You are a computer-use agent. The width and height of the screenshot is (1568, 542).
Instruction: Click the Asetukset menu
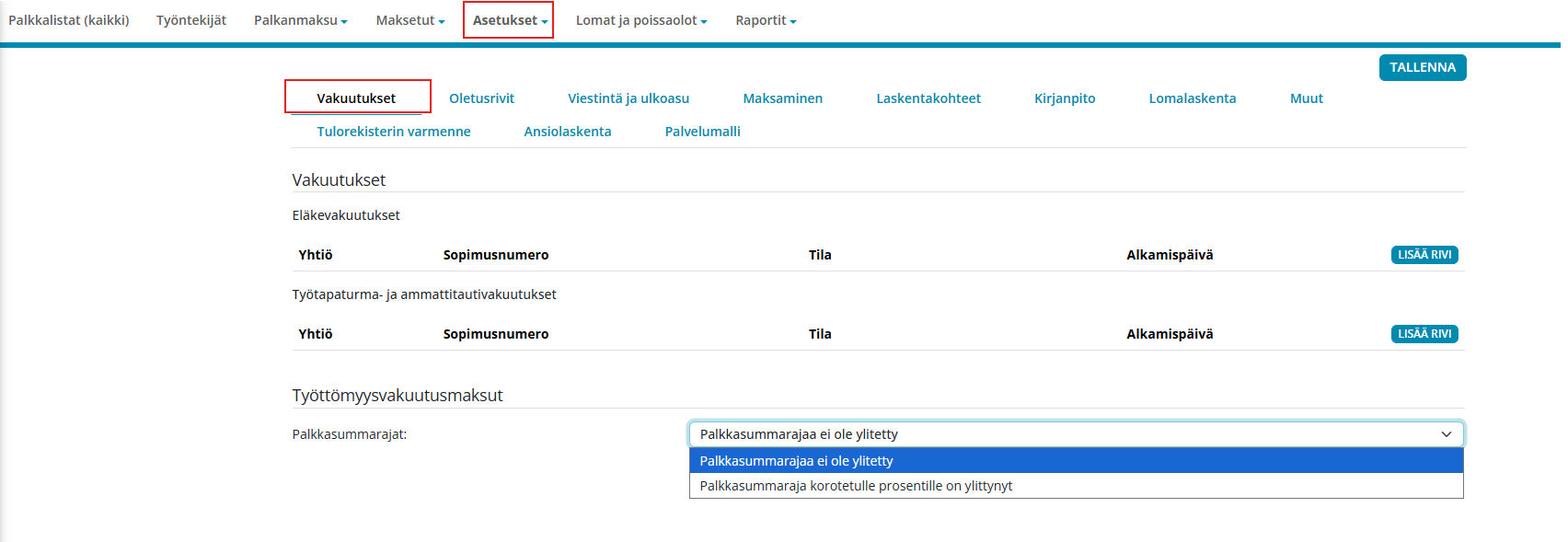point(509,20)
